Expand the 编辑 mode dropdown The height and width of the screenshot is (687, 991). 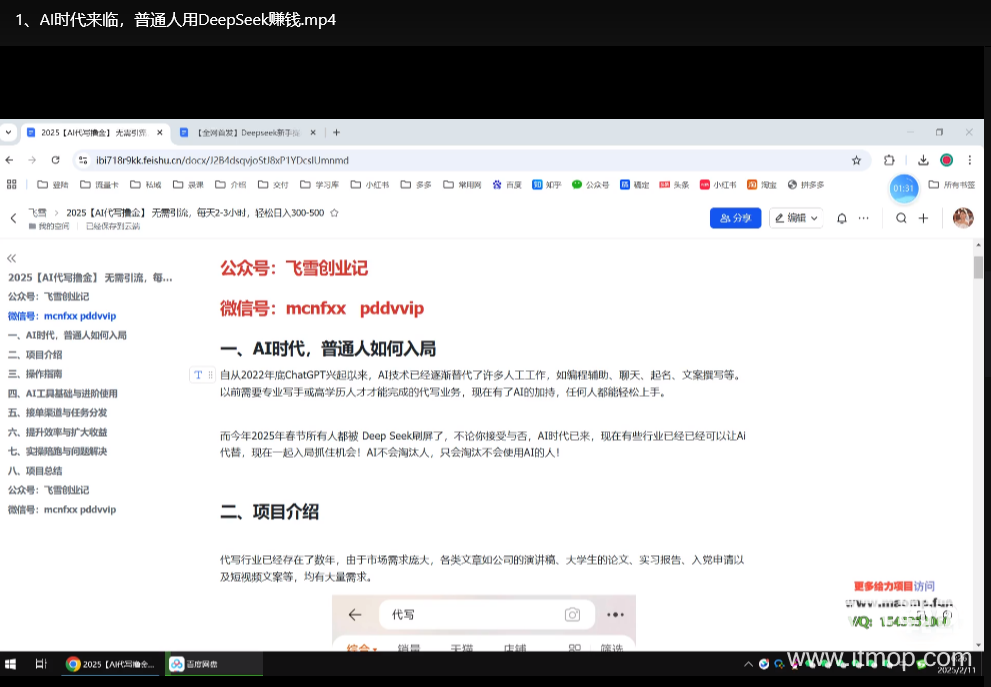[x=796, y=218]
